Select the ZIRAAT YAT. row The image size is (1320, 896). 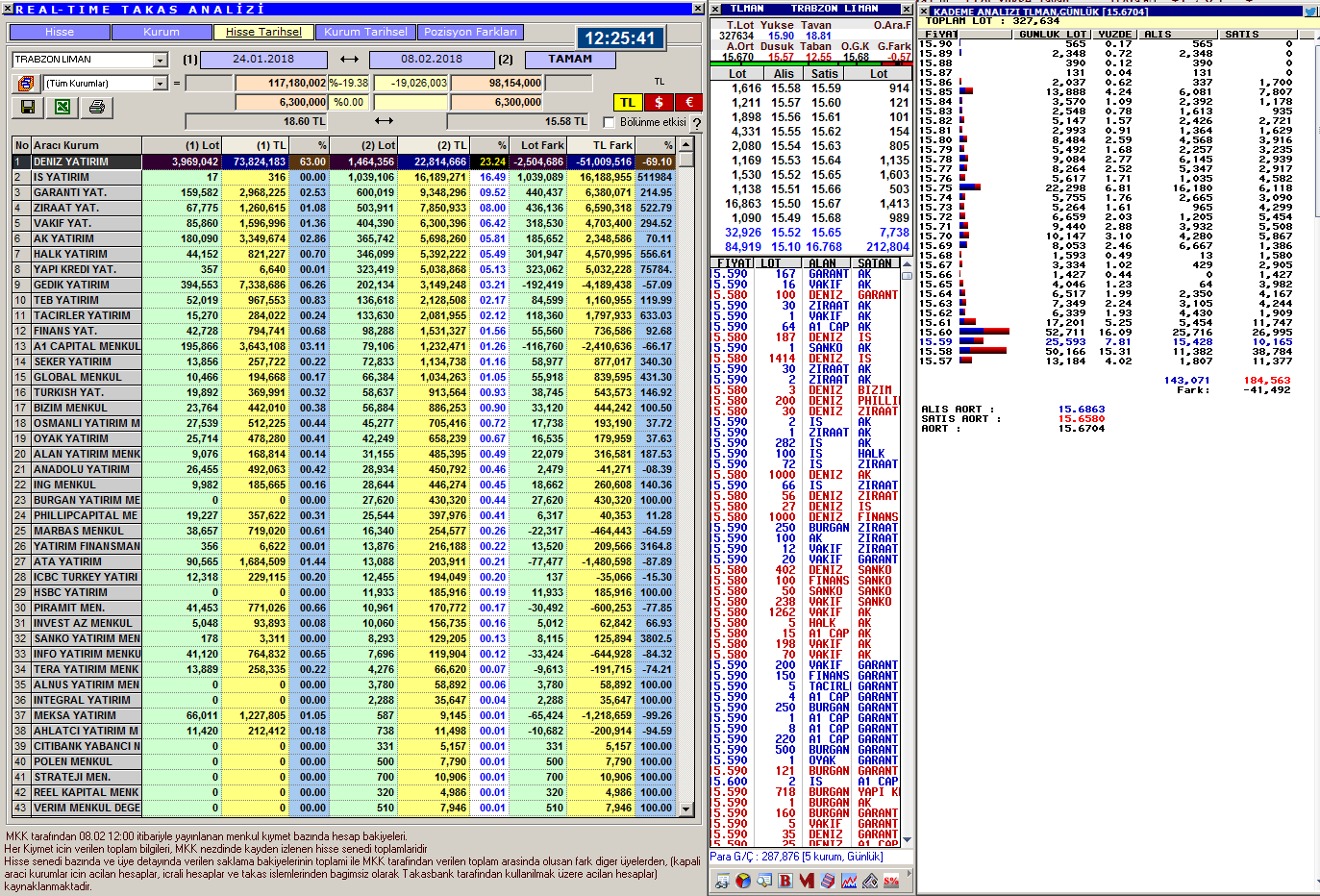[x=345, y=208]
